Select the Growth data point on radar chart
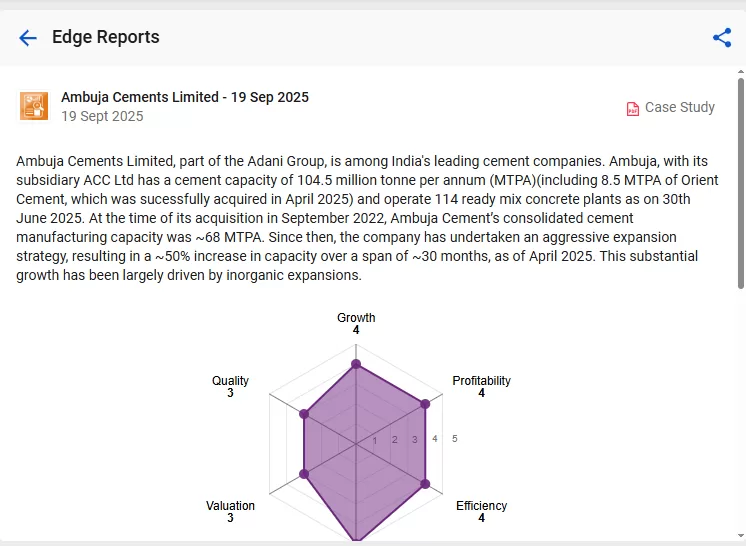The height and width of the screenshot is (546, 746). (x=356, y=364)
